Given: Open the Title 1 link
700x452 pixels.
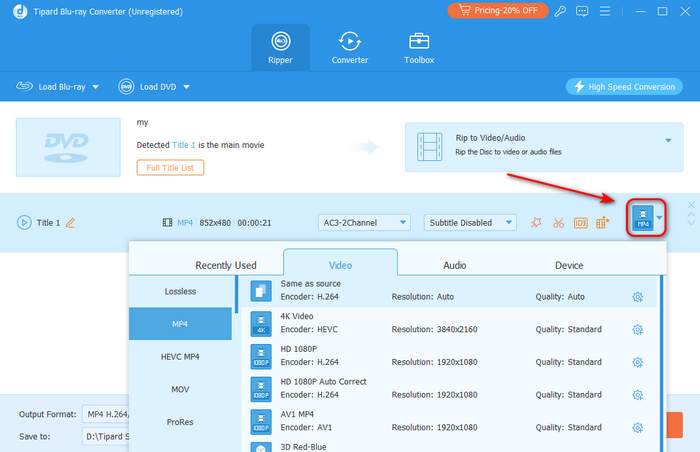Looking at the screenshot, I should tap(183, 145).
